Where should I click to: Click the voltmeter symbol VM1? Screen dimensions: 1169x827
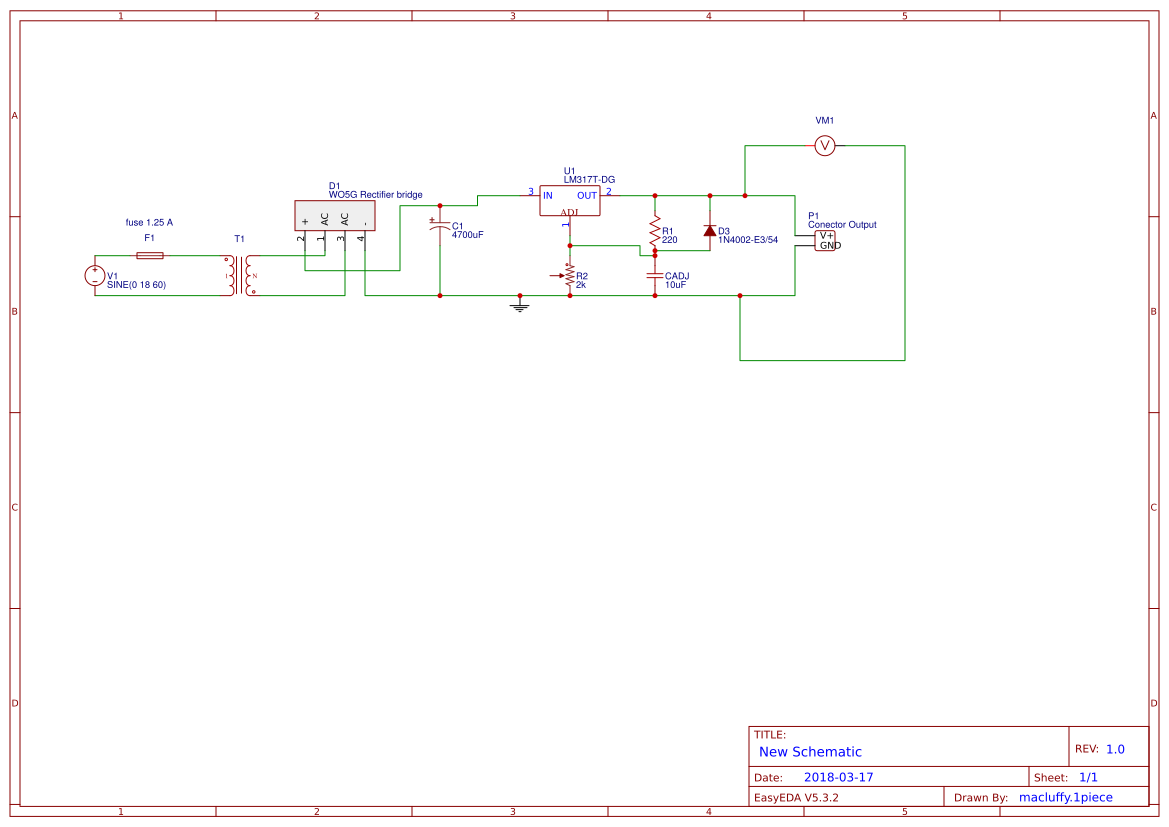[x=823, y=144]
